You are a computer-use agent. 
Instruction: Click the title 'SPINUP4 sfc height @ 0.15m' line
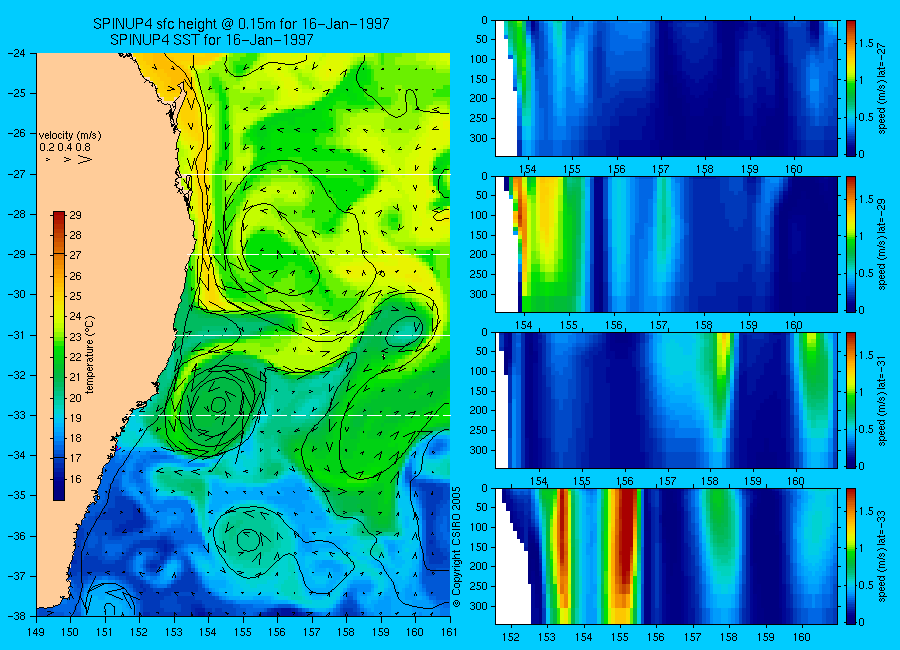tap(241, 24)
